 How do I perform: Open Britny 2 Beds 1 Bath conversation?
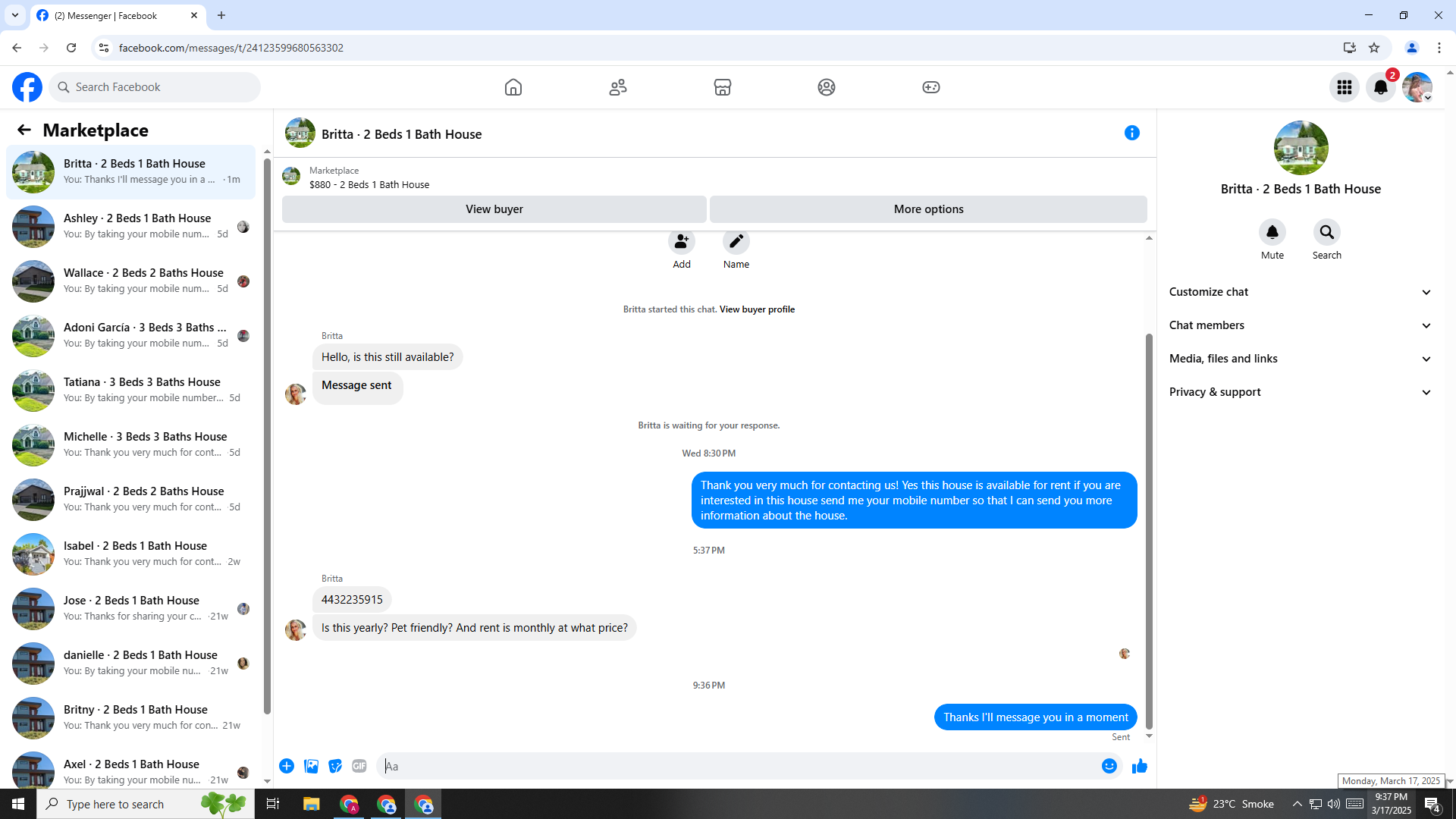(x=131, y=718)
